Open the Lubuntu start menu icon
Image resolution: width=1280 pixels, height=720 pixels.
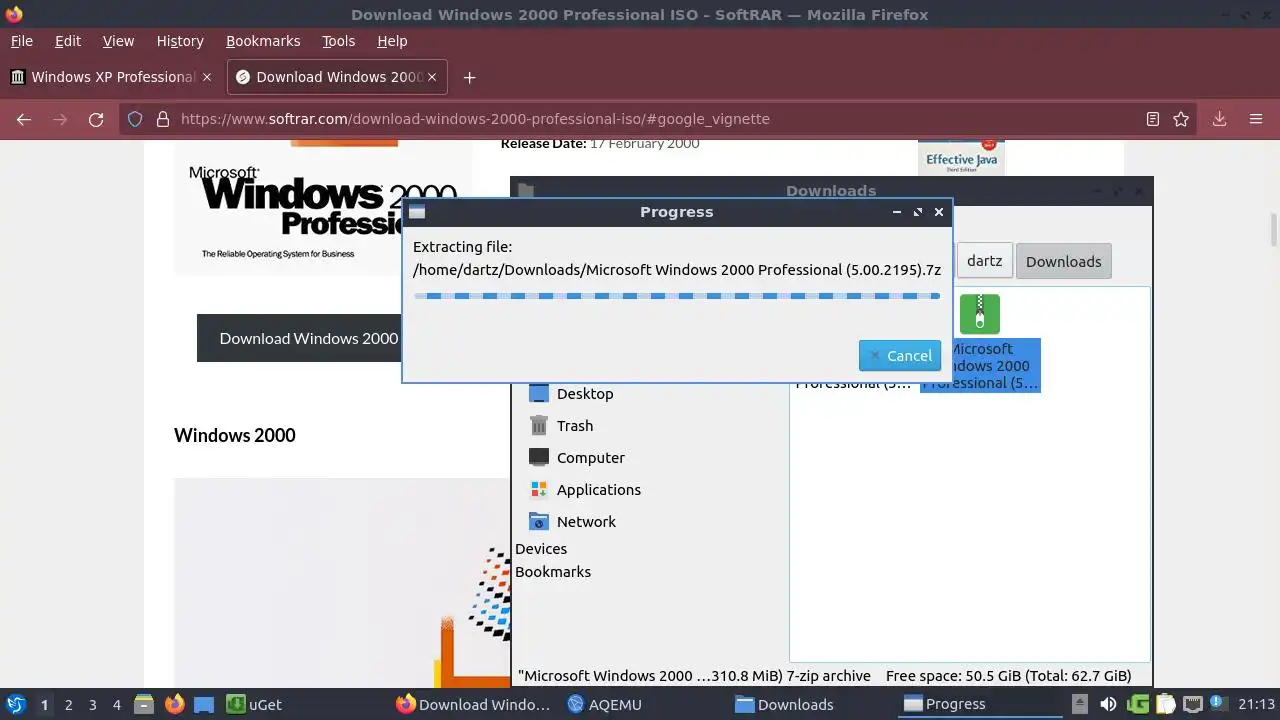pyautogui.click(x=15, y=704)
